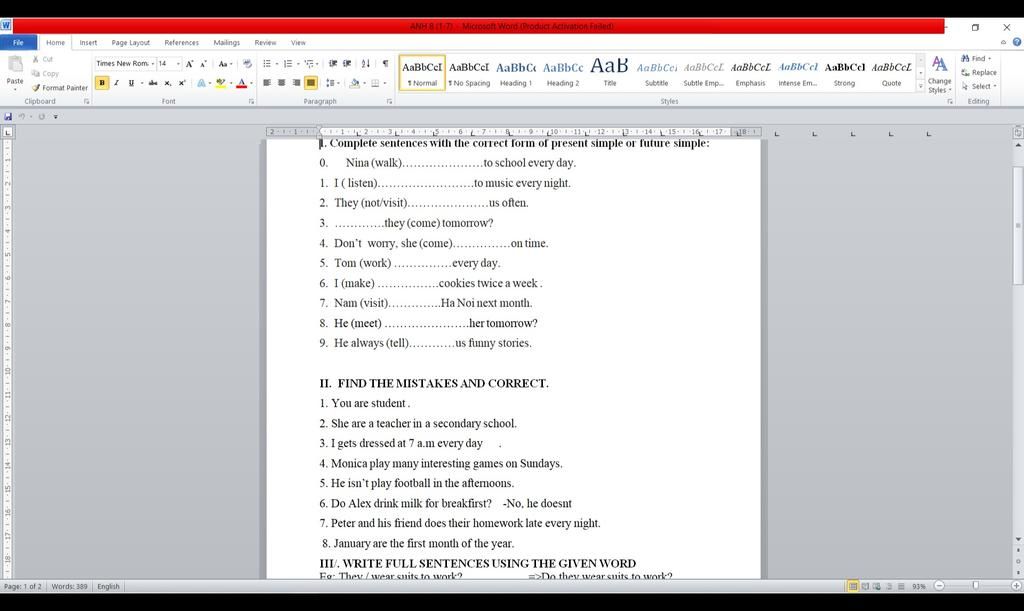Screen dimensions: 1024x611
Task: Click the Find button
Action: (x=976, y=58)
